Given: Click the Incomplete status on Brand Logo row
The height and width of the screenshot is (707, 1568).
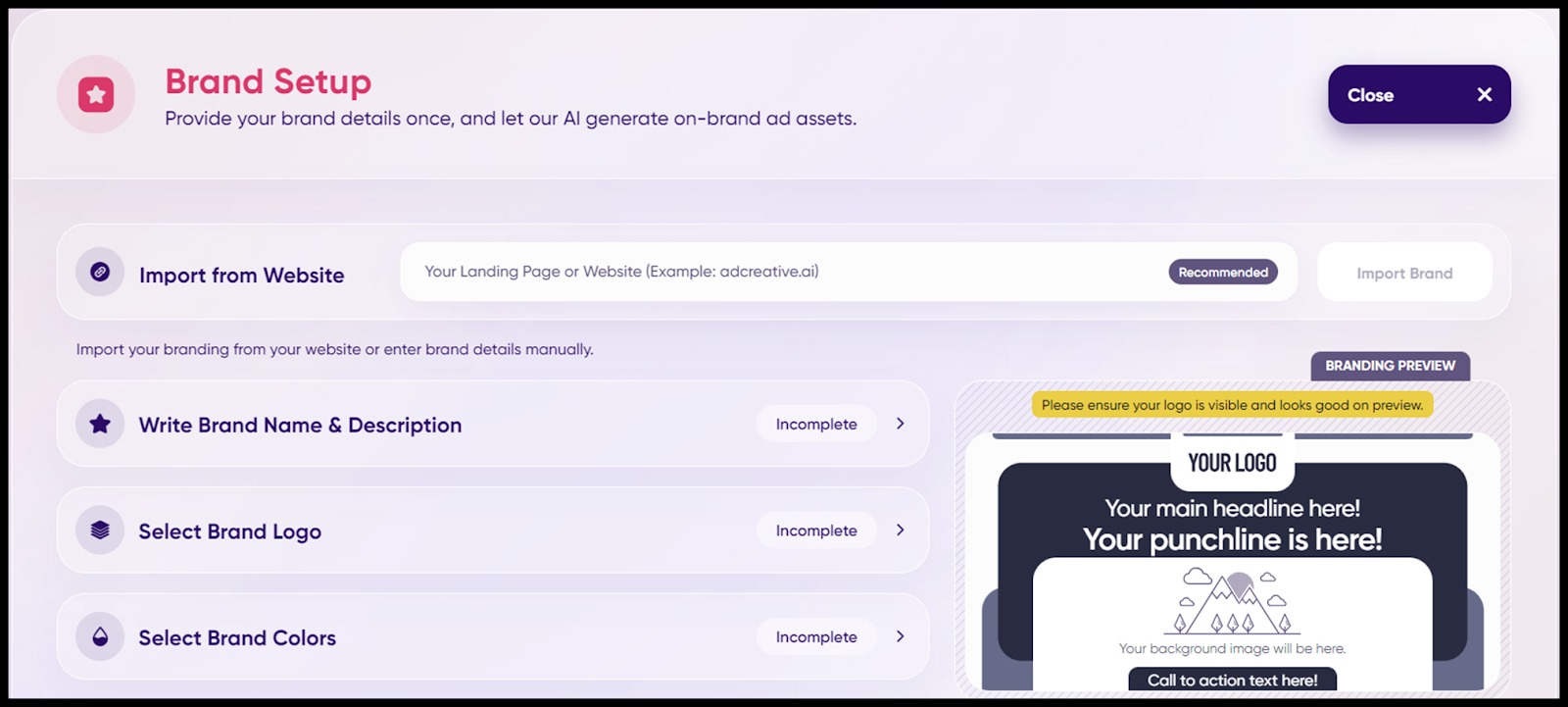Looking at the screenshot, I should click(x=815, y=530).
